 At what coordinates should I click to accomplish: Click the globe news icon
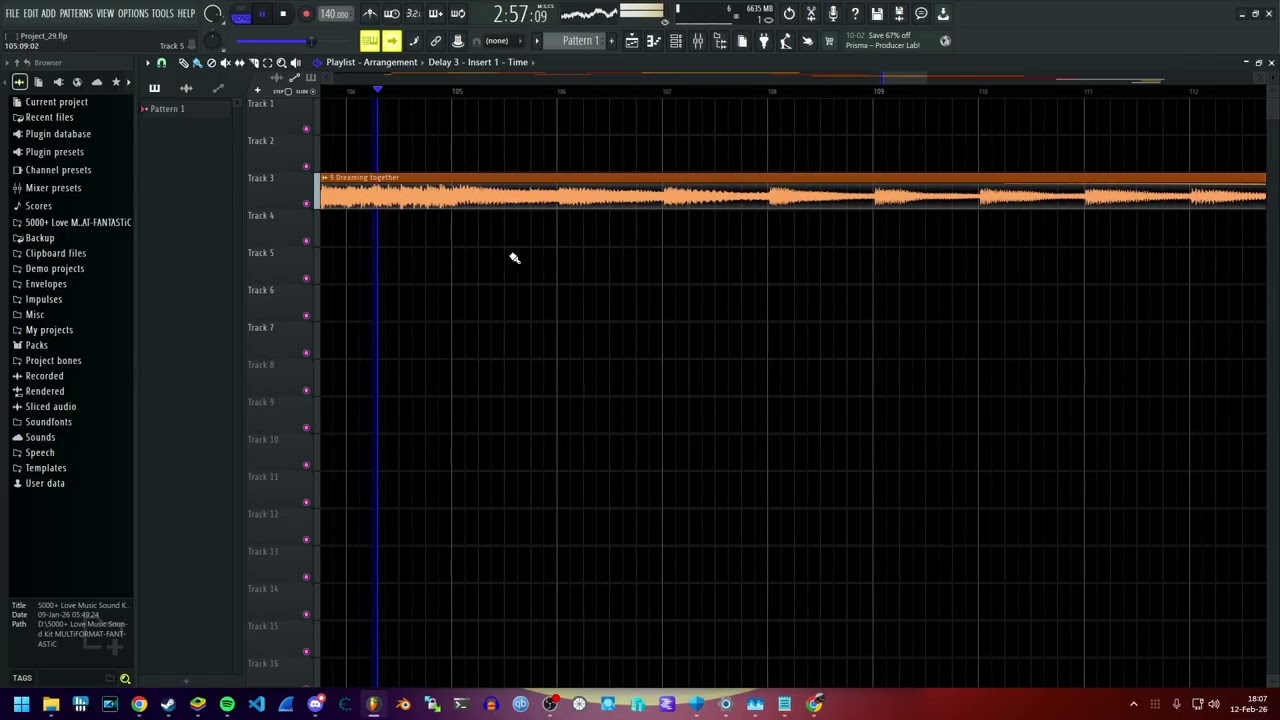[x=945, y=41]
